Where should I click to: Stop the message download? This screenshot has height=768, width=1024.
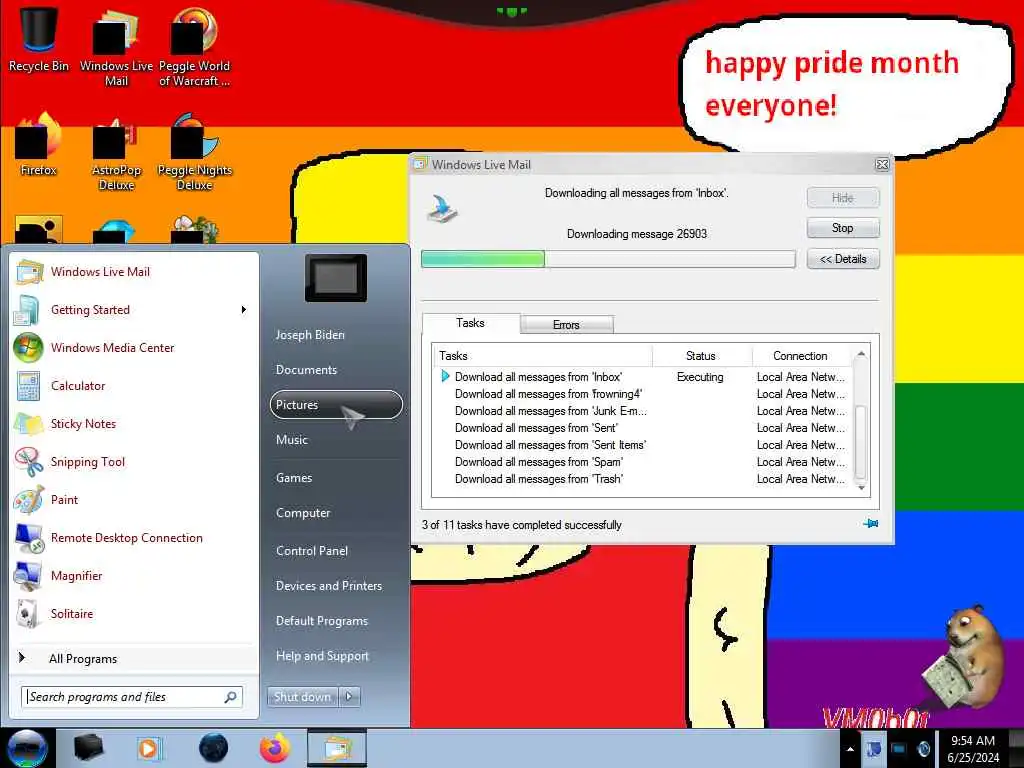click(x=843, y=228)
